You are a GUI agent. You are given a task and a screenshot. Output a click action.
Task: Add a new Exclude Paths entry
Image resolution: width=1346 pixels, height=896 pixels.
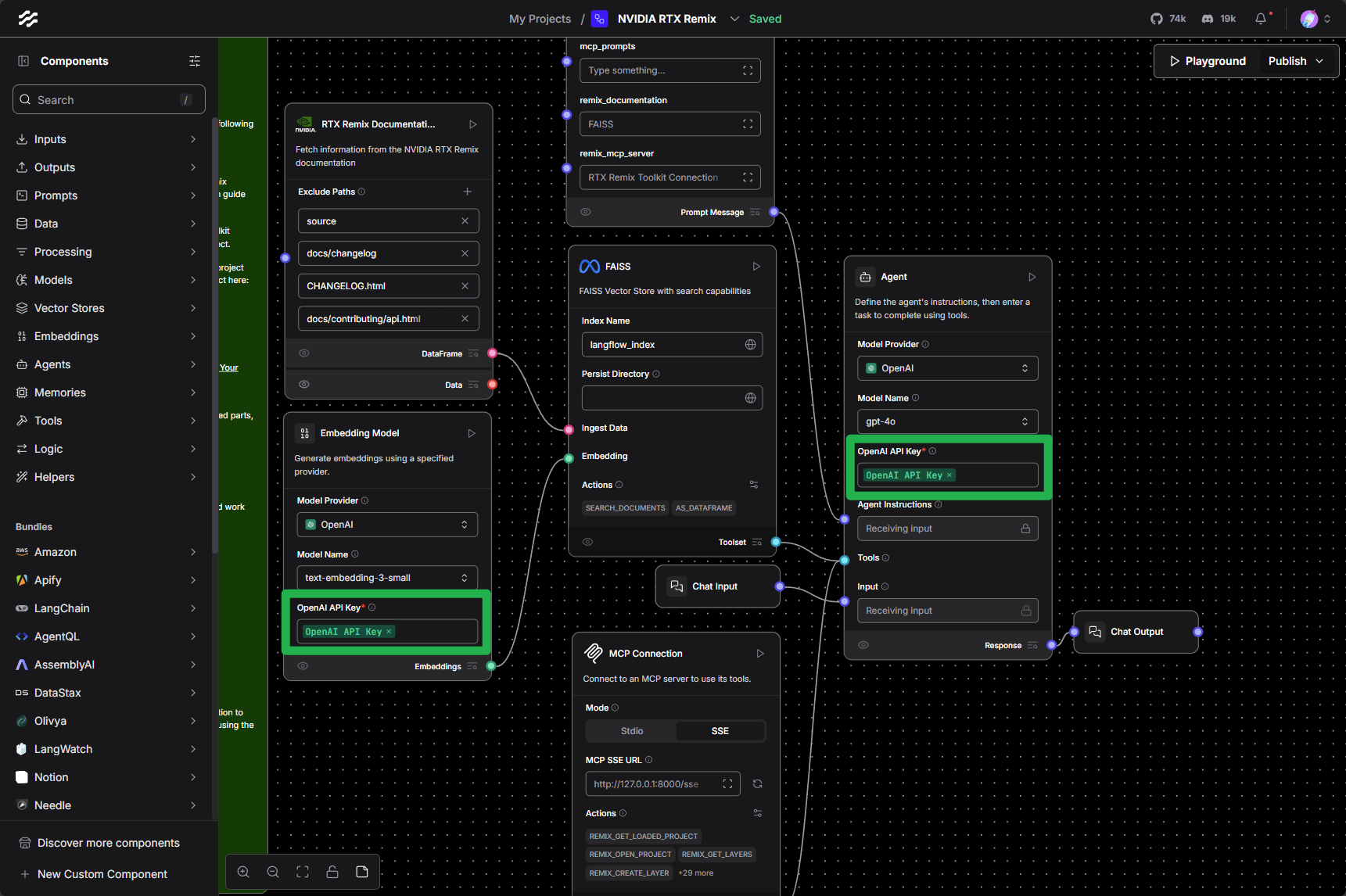[467, 192]
